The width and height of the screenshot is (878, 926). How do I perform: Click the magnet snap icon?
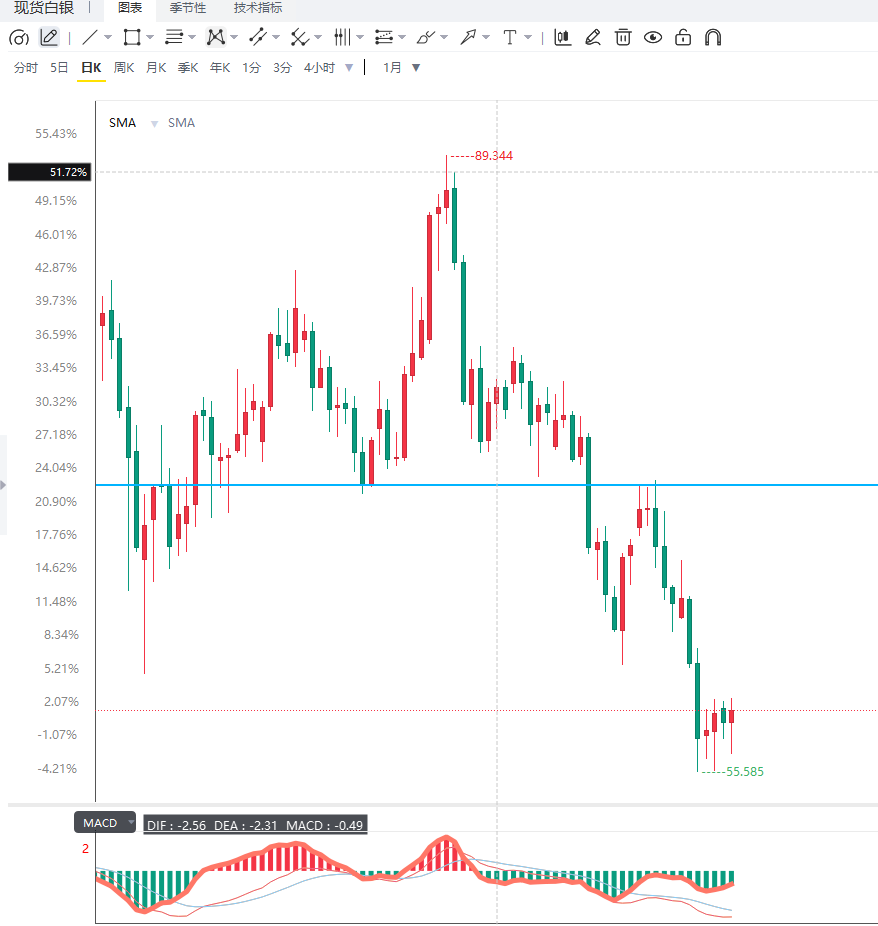pyautogui.click(x=713, y=38)
